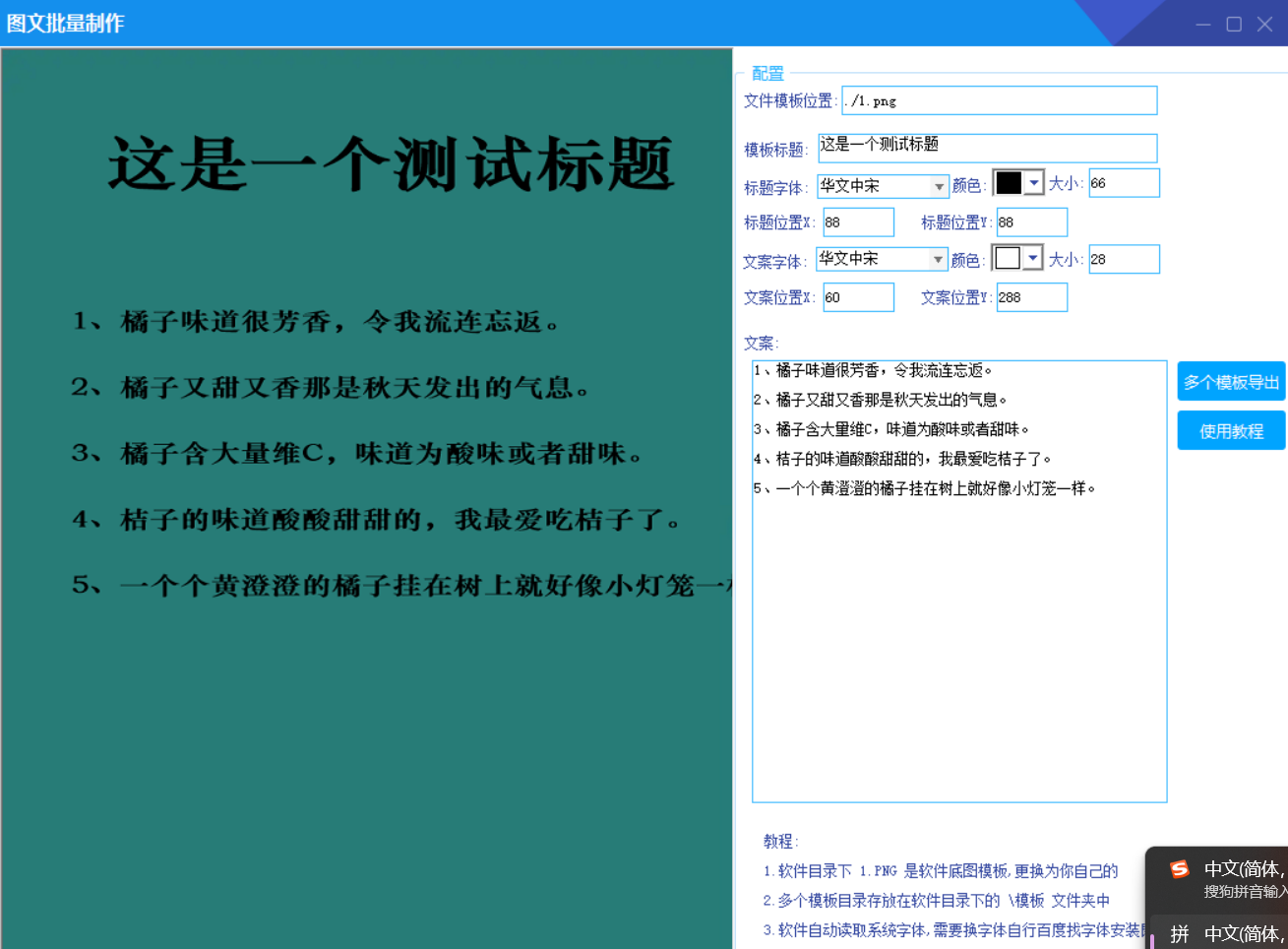Edit the 文案位置X field showing 60
1288x949 pixels.
coord(858,297)
